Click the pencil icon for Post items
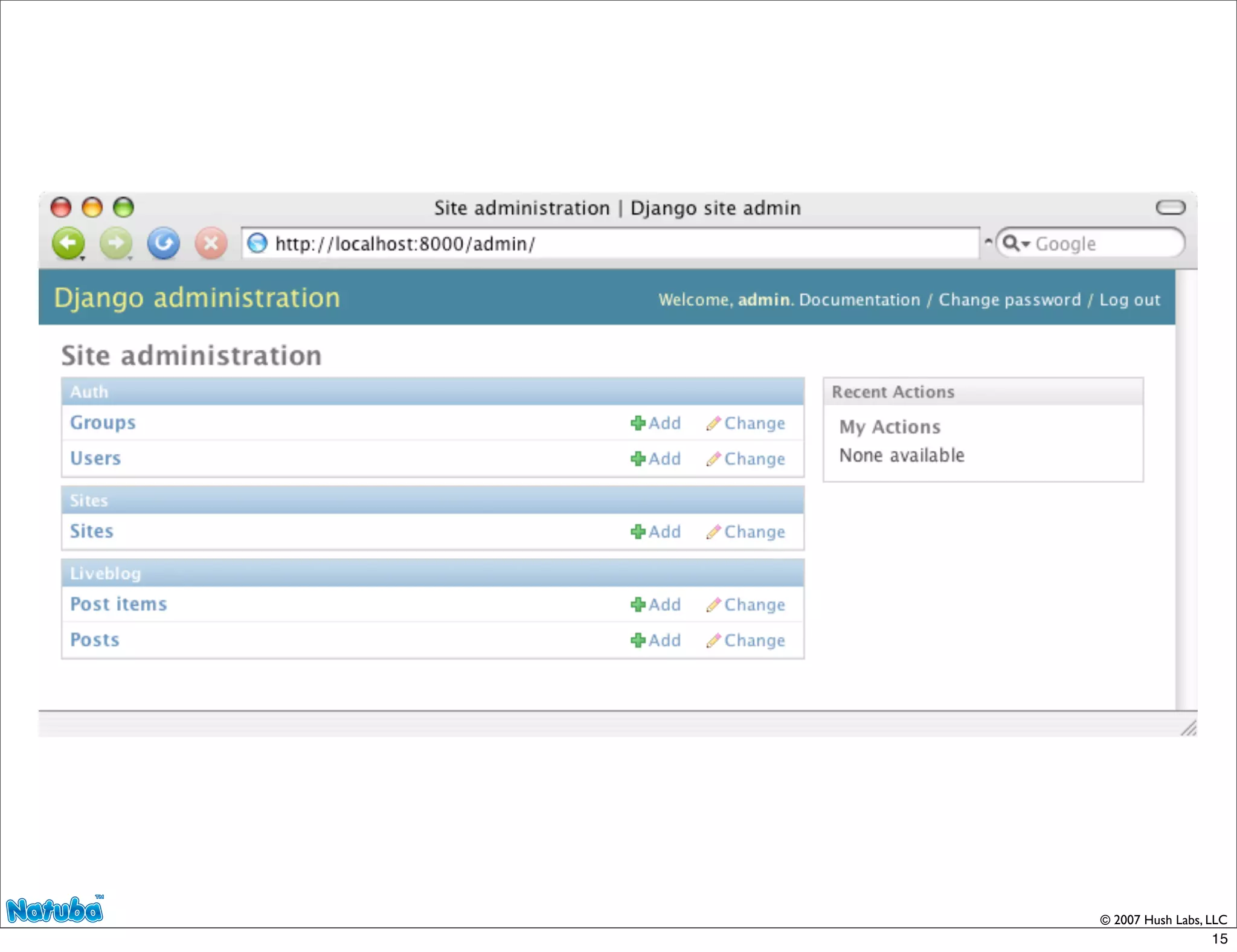 coord(713,605)
